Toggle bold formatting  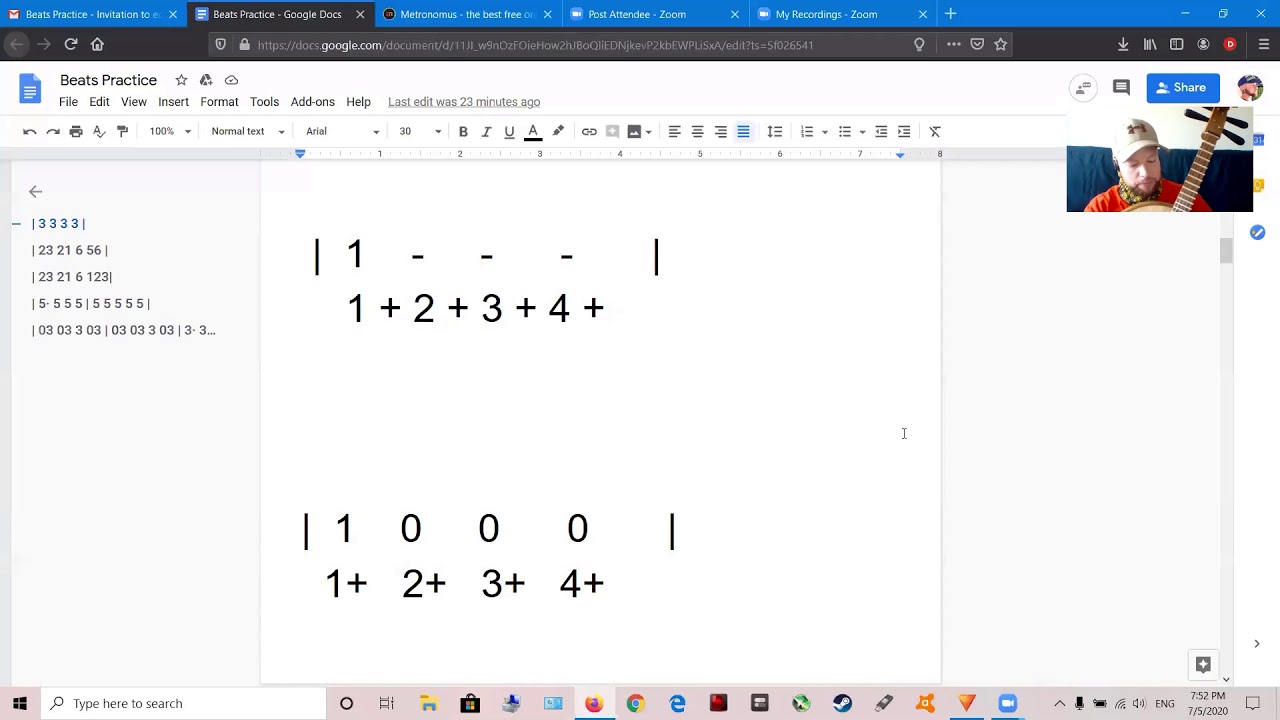pyautogui.click(x=463, y=131)
